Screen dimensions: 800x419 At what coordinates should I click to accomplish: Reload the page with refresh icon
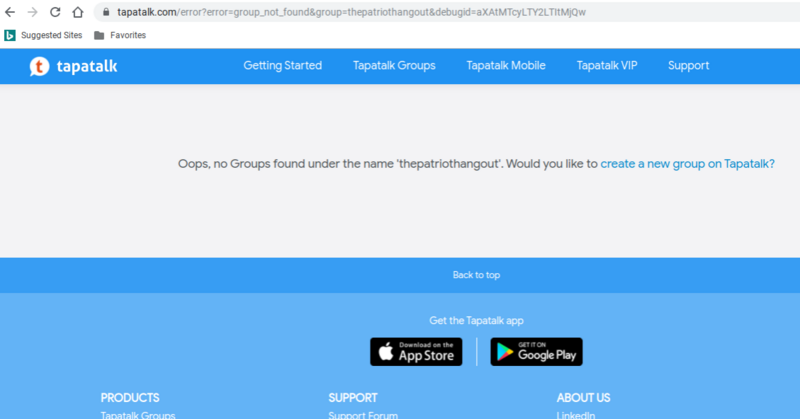(x=55, y=12)
